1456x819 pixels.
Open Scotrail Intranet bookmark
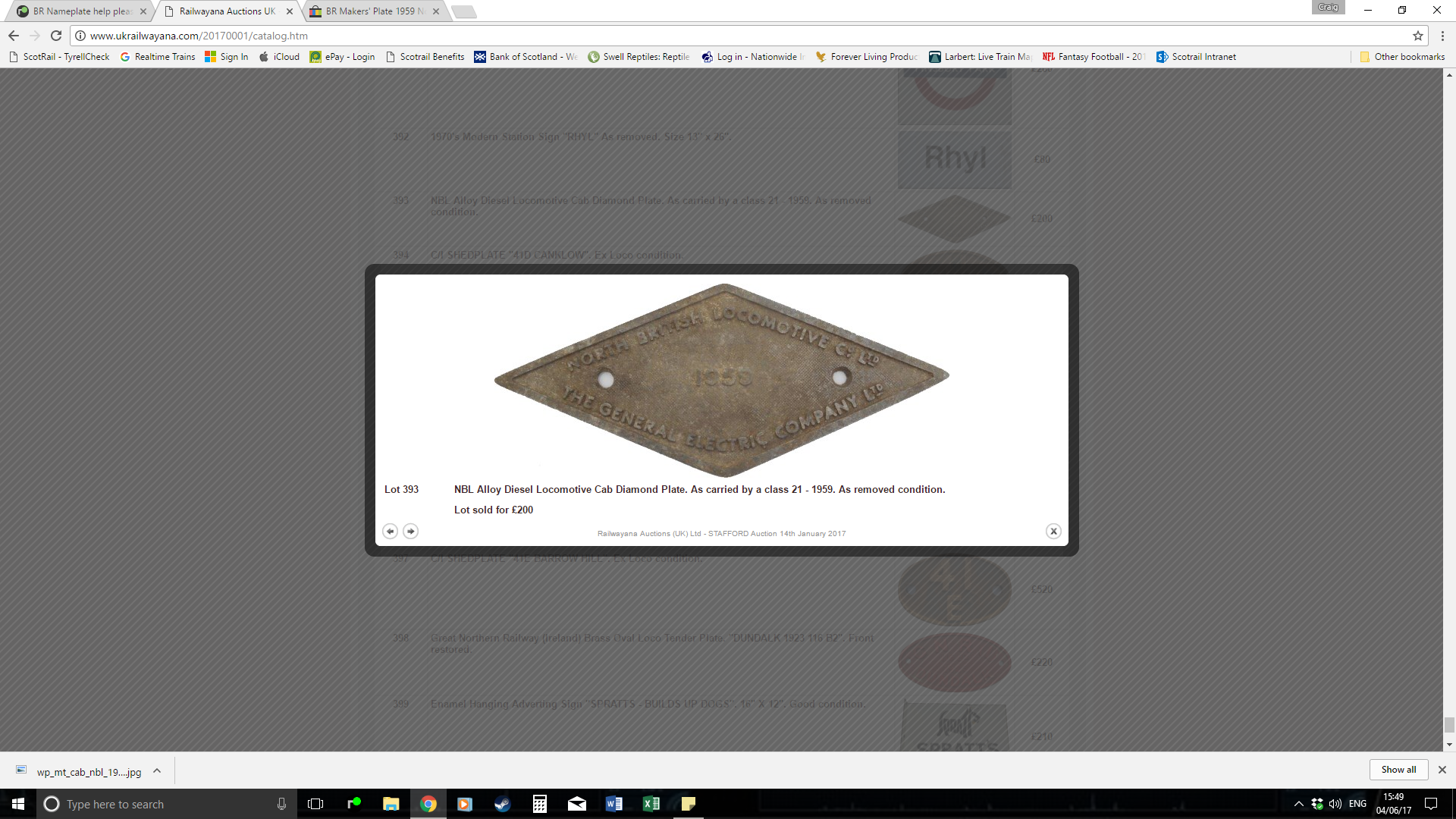tap(1196, 57)
